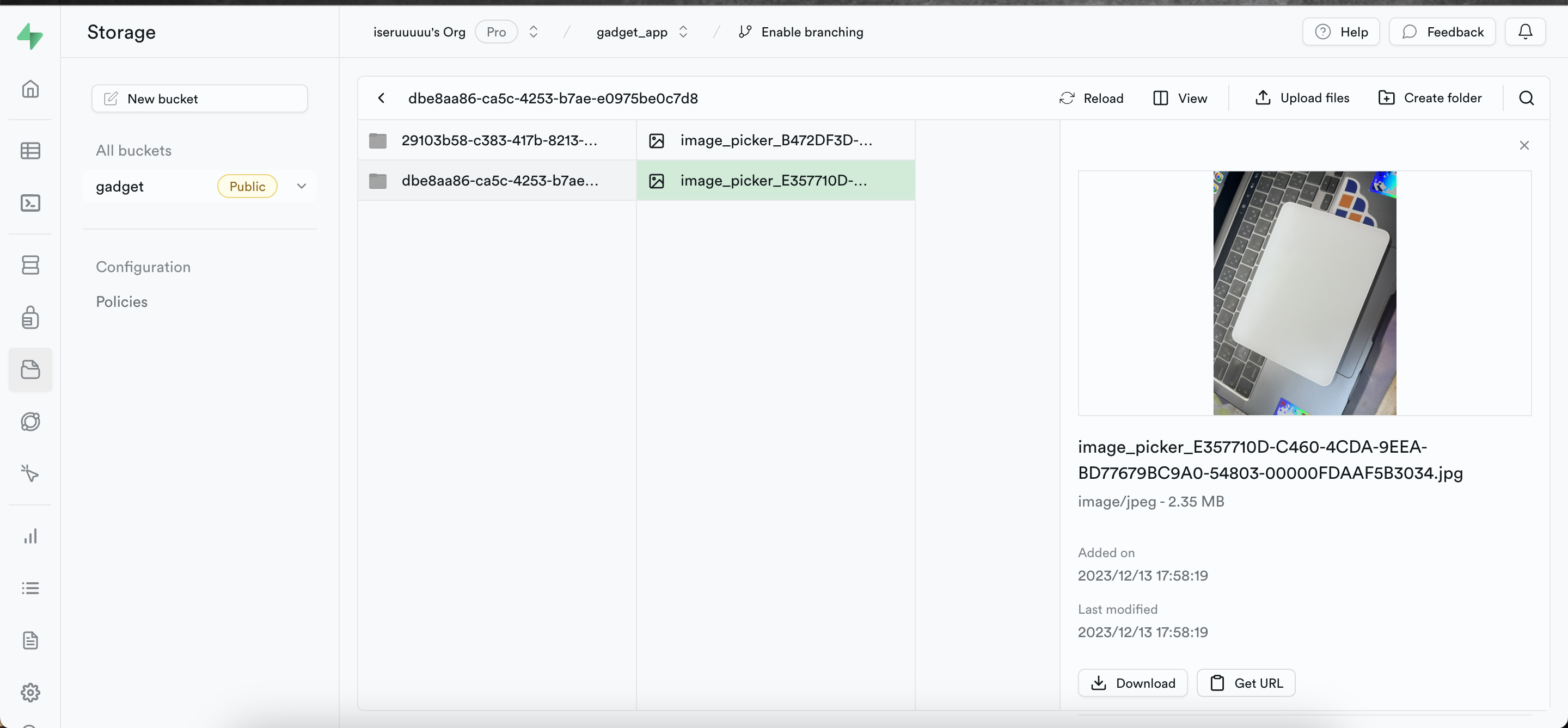Select the All buckets item
The image size is (1568, 728).
click(x=133, y=150)
